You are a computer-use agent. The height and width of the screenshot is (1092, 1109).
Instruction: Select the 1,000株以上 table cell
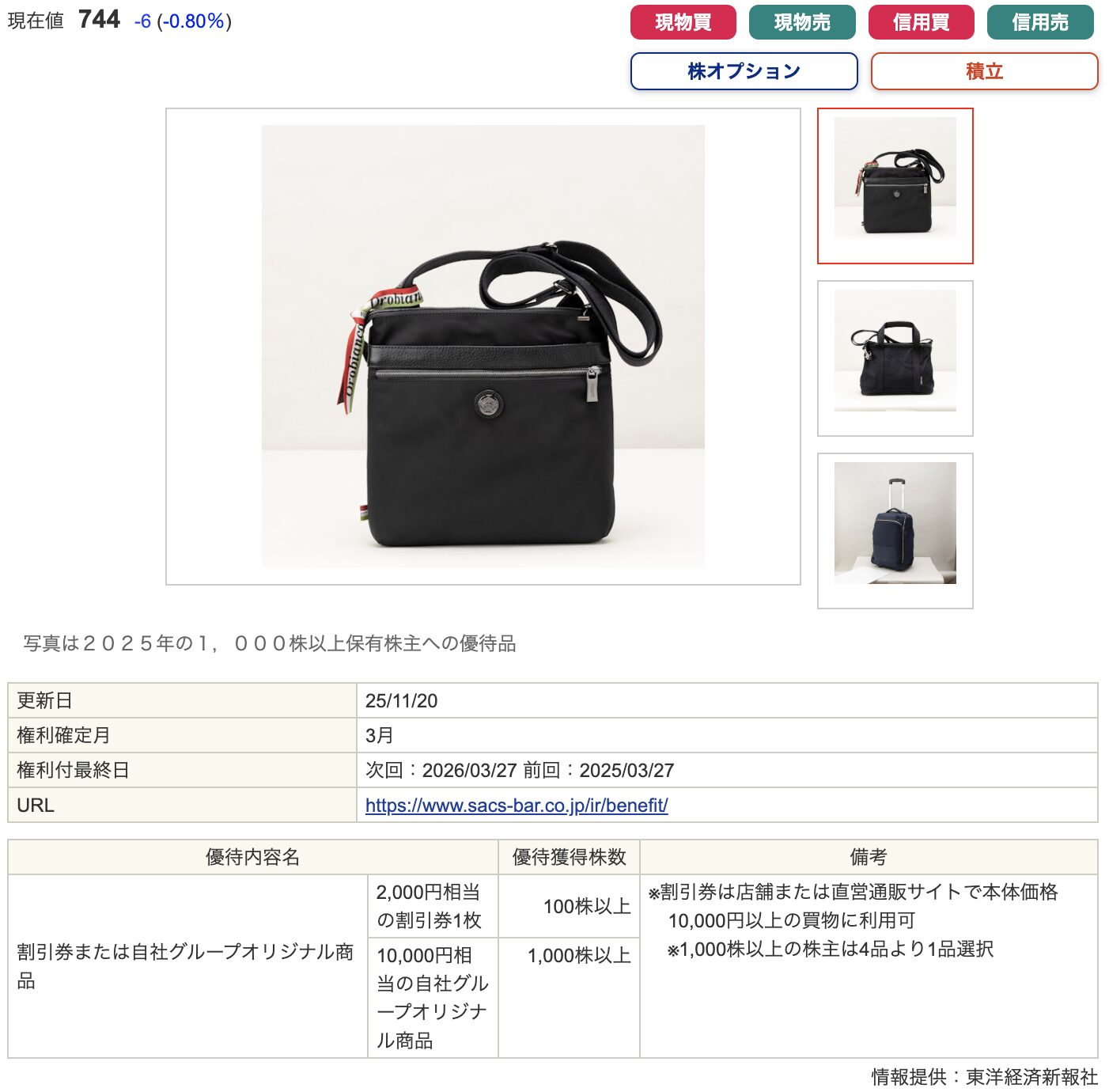(569, 997)
